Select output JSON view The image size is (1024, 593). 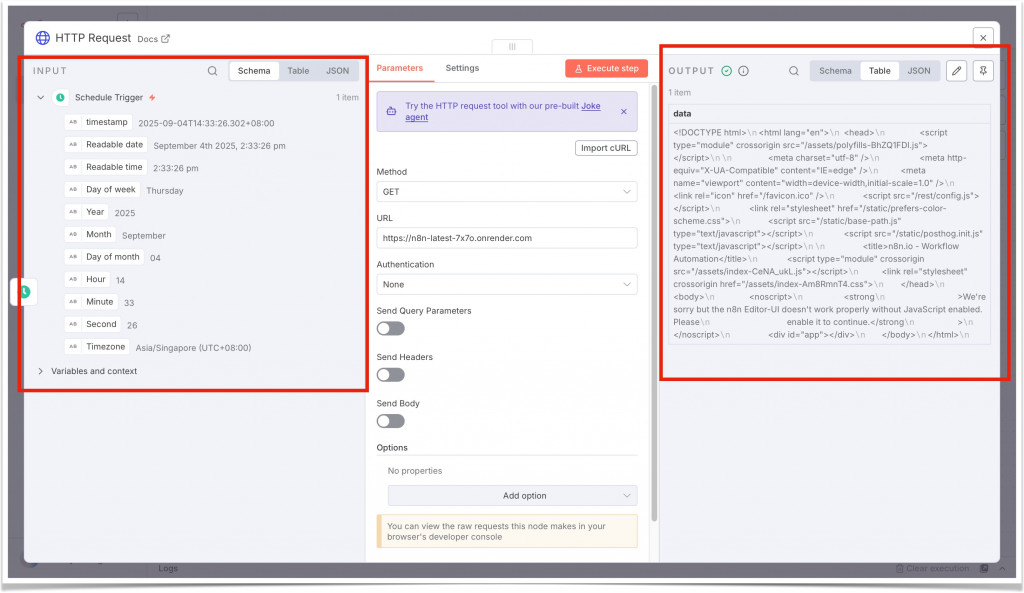[x=918, y=71]
